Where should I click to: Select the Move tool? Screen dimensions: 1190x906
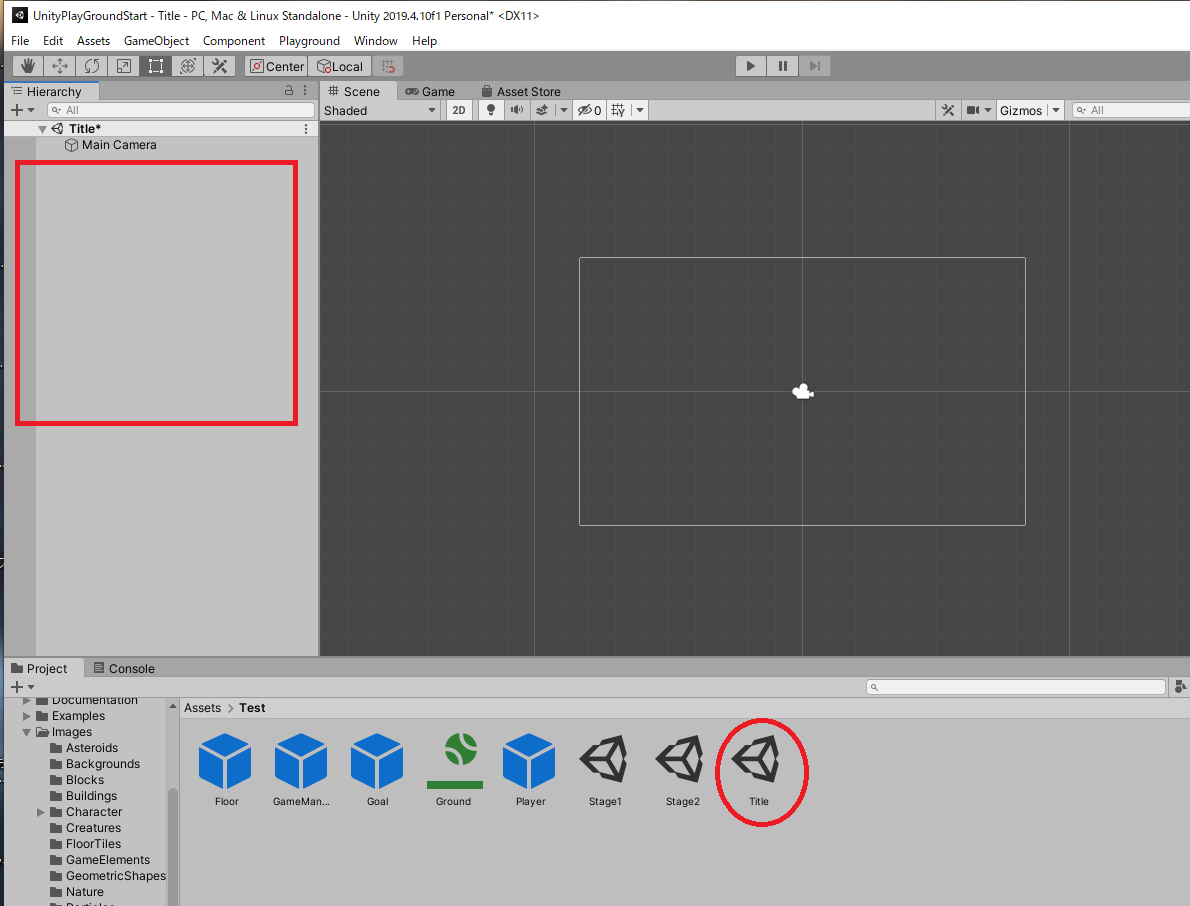tap(59, 66)
